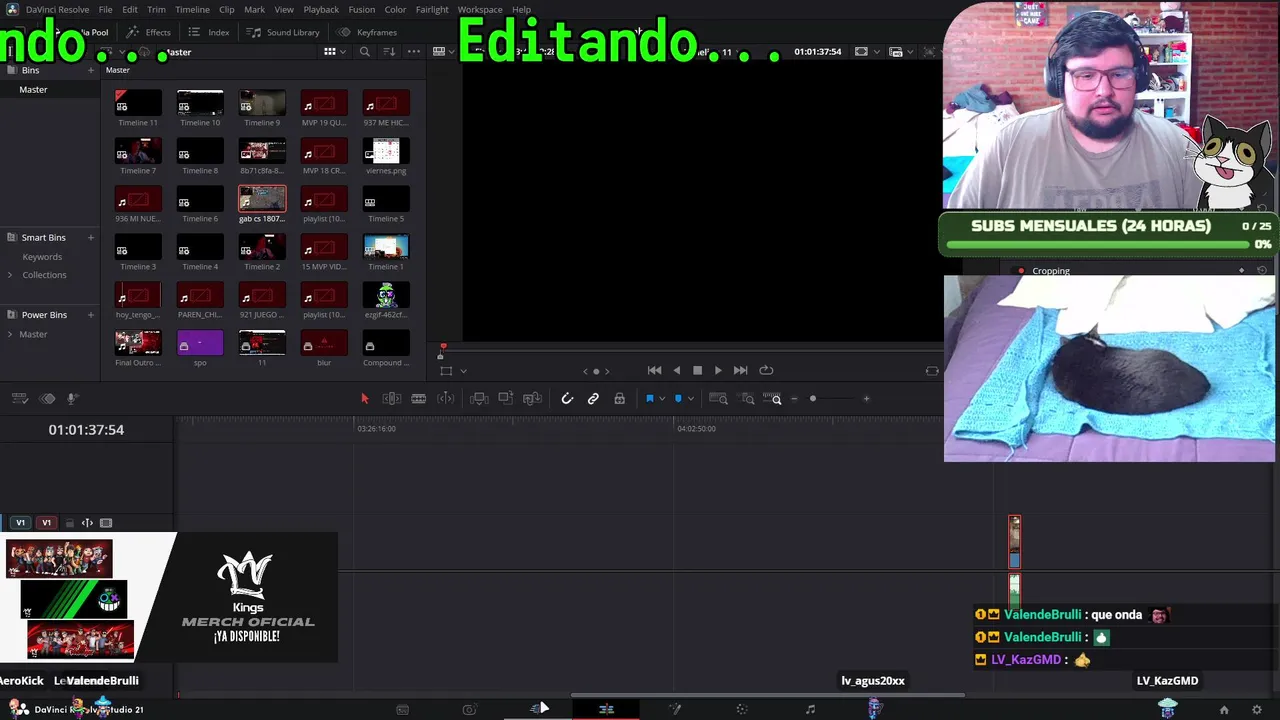Screen dimensions: 1280x720
Task: Select the Final Outro clip thumbnail
Action: pyautogui.click(x=138, y=343)
